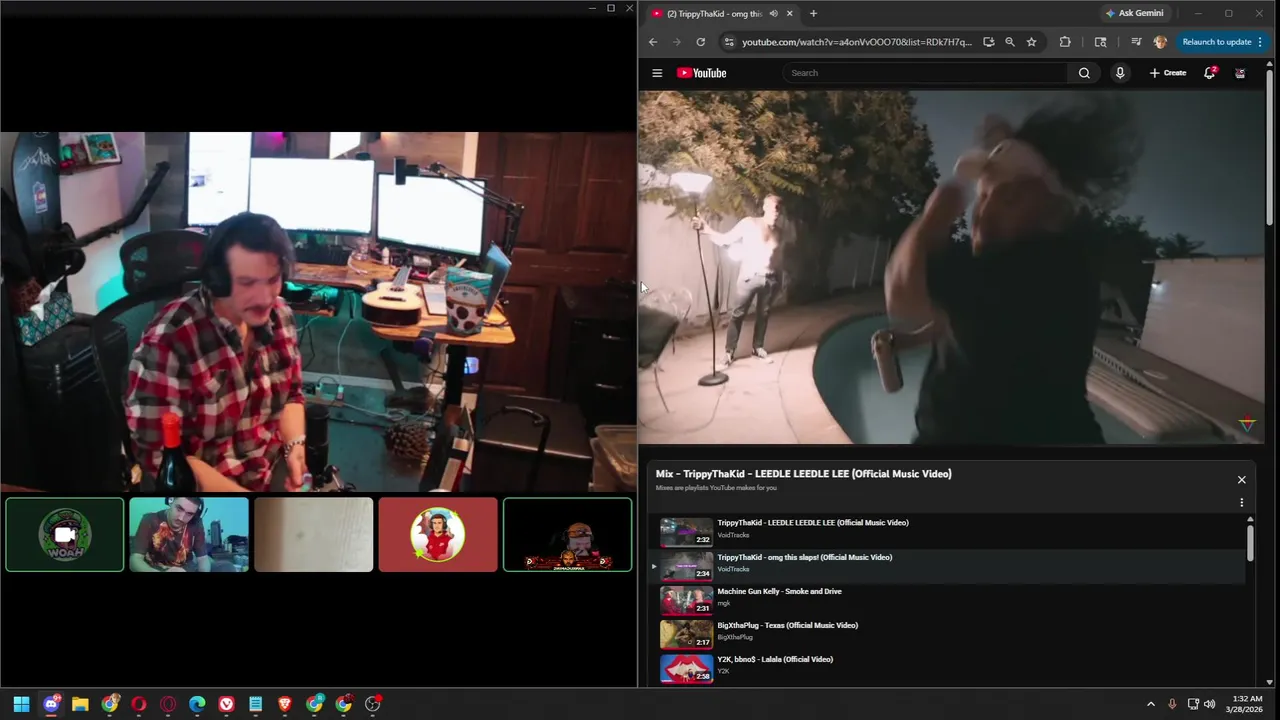Click the Ask Gemini button
1280x720 pixels.
point(1135,13)
